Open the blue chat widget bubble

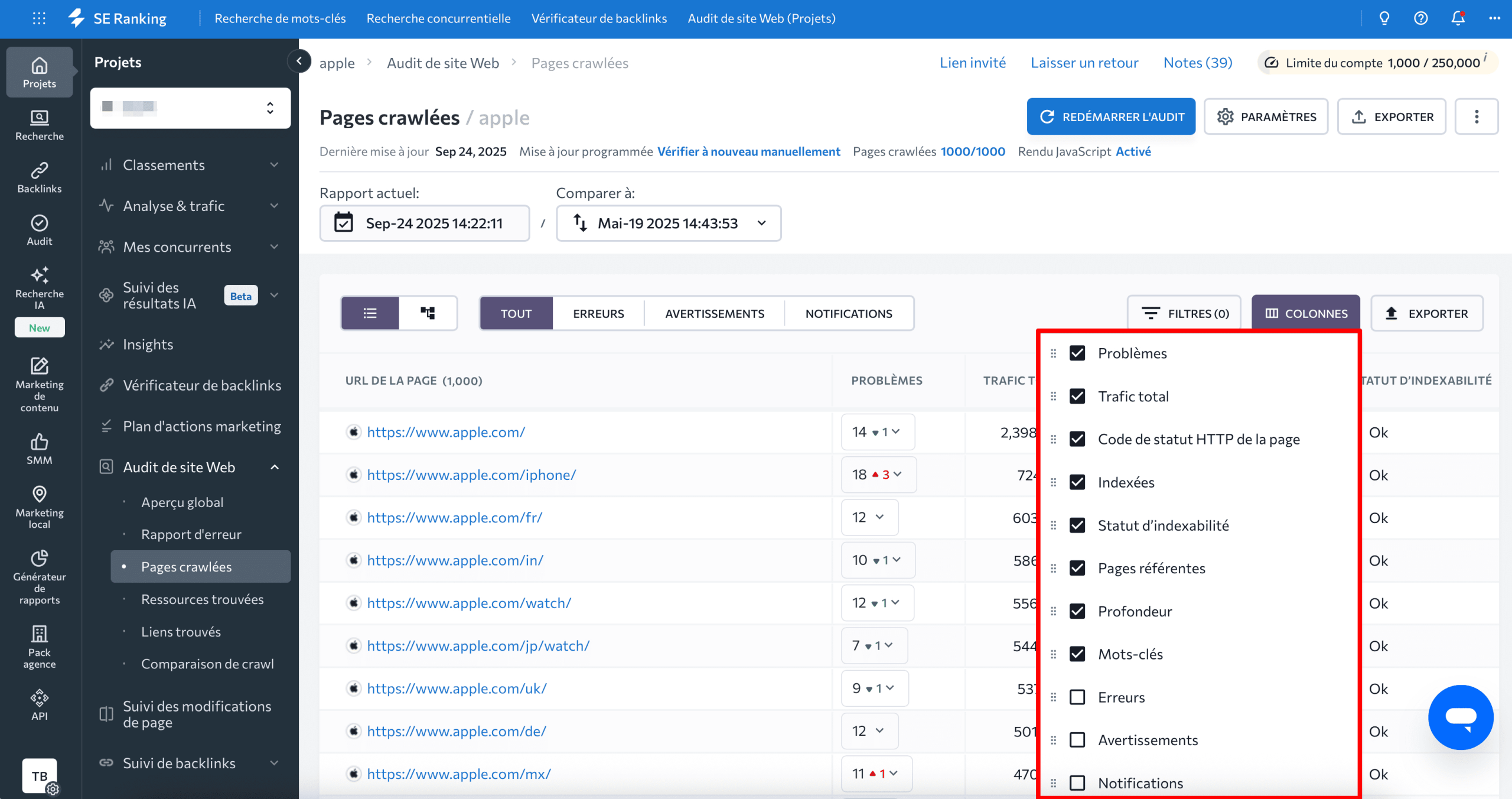click(1460, 717)
